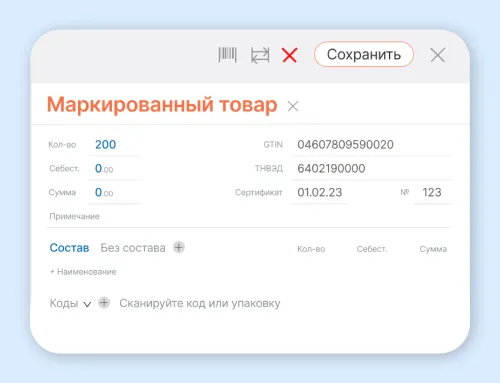Edit certificate number 123
Image resolution: width=500 pixels, height=383 pixels.
pyautogui.click(x=432, y=193)
